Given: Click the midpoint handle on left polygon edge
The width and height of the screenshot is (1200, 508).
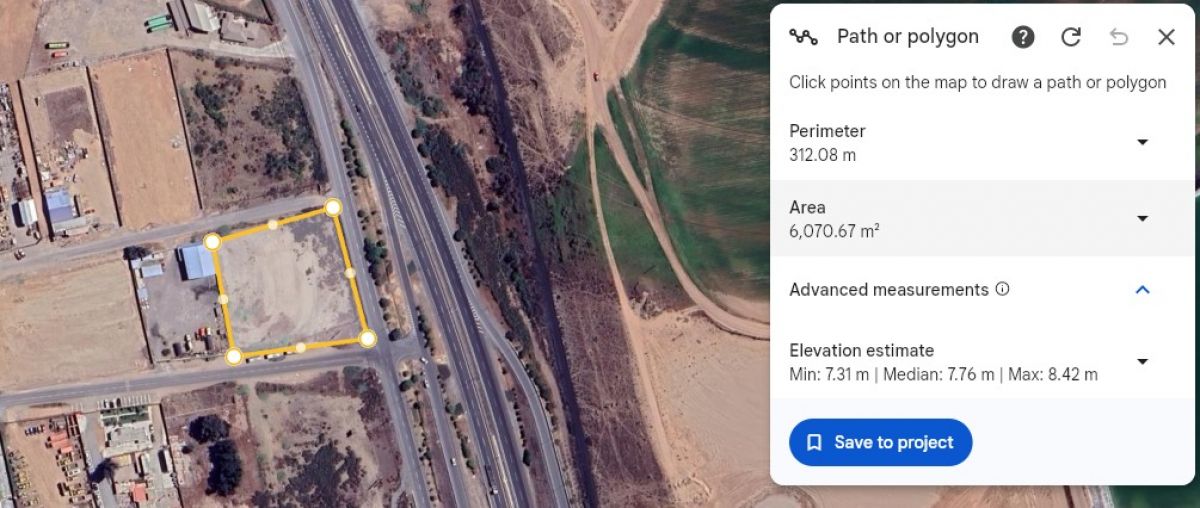Looking at the screenshot, I should point(223,298).
